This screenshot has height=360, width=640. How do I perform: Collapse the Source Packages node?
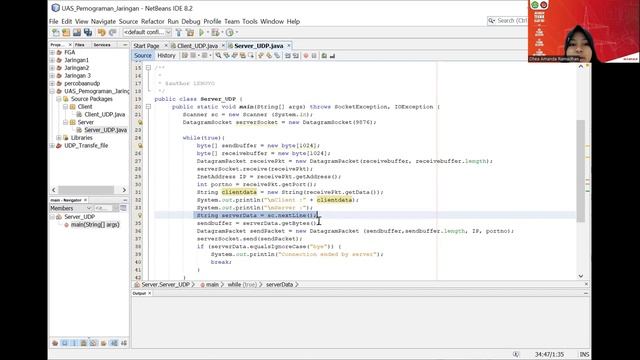click(x=59, y=99)
